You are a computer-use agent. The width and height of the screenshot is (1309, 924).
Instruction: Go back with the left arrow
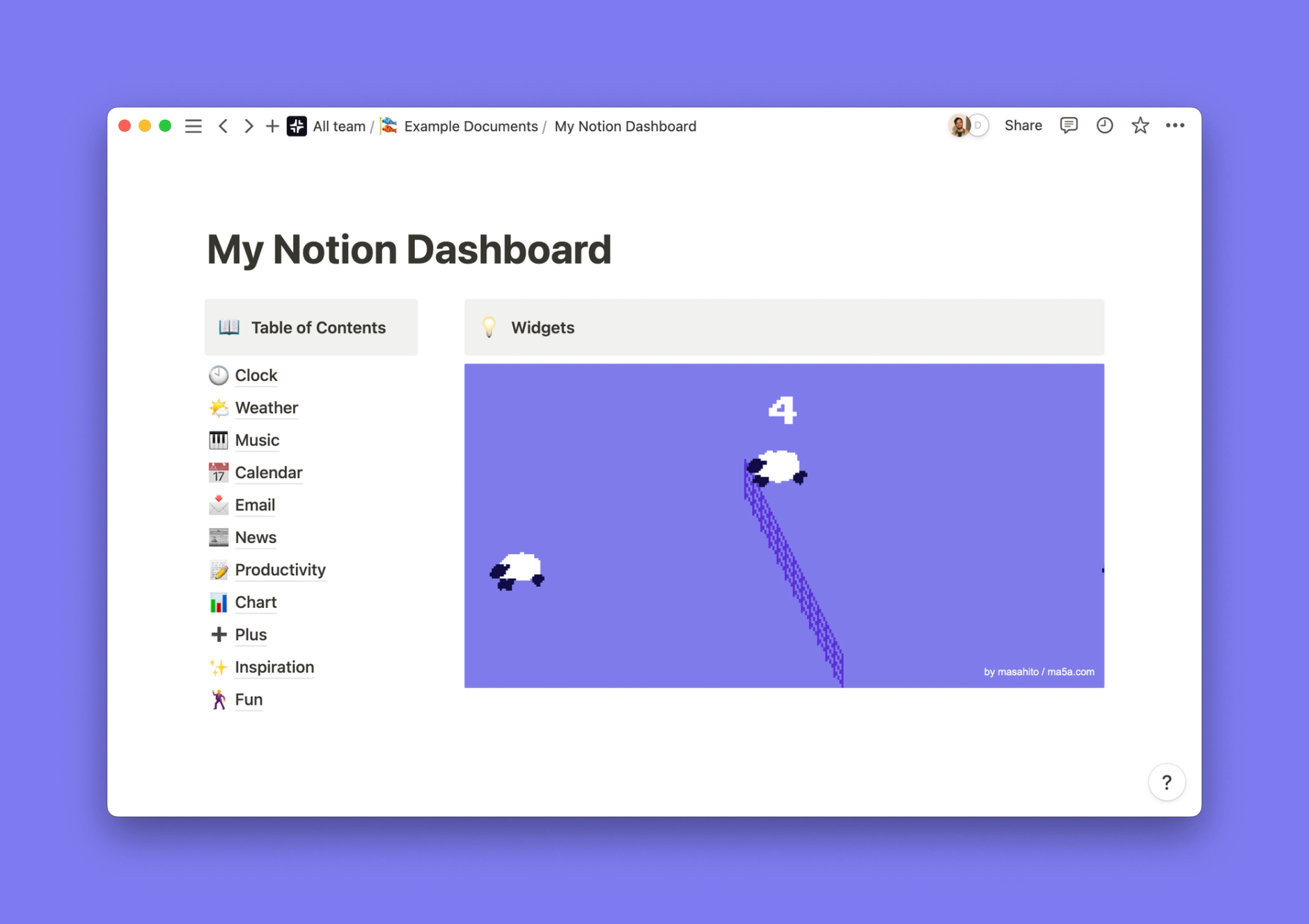click(x=223, y=126)
